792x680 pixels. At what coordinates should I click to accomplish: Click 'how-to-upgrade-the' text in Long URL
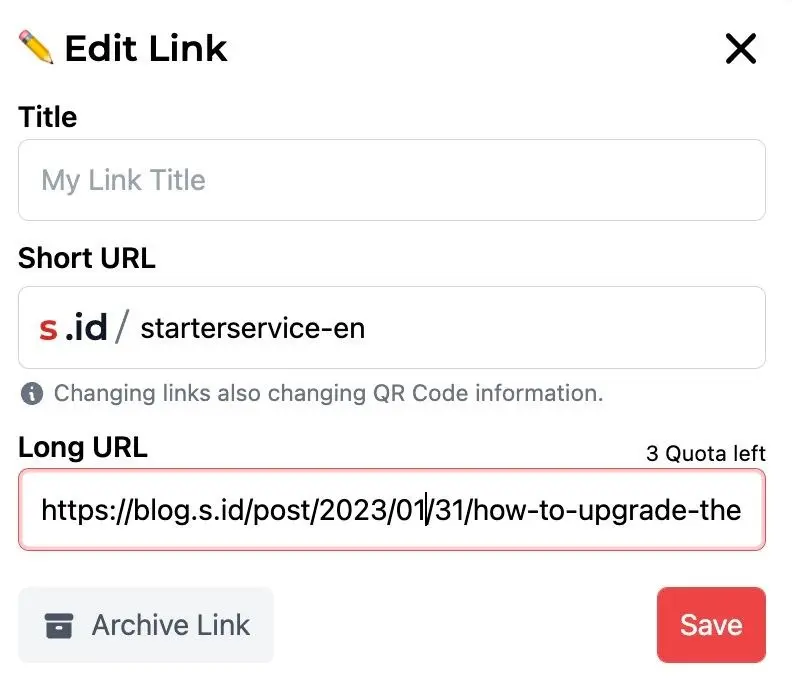pos(606,510)
